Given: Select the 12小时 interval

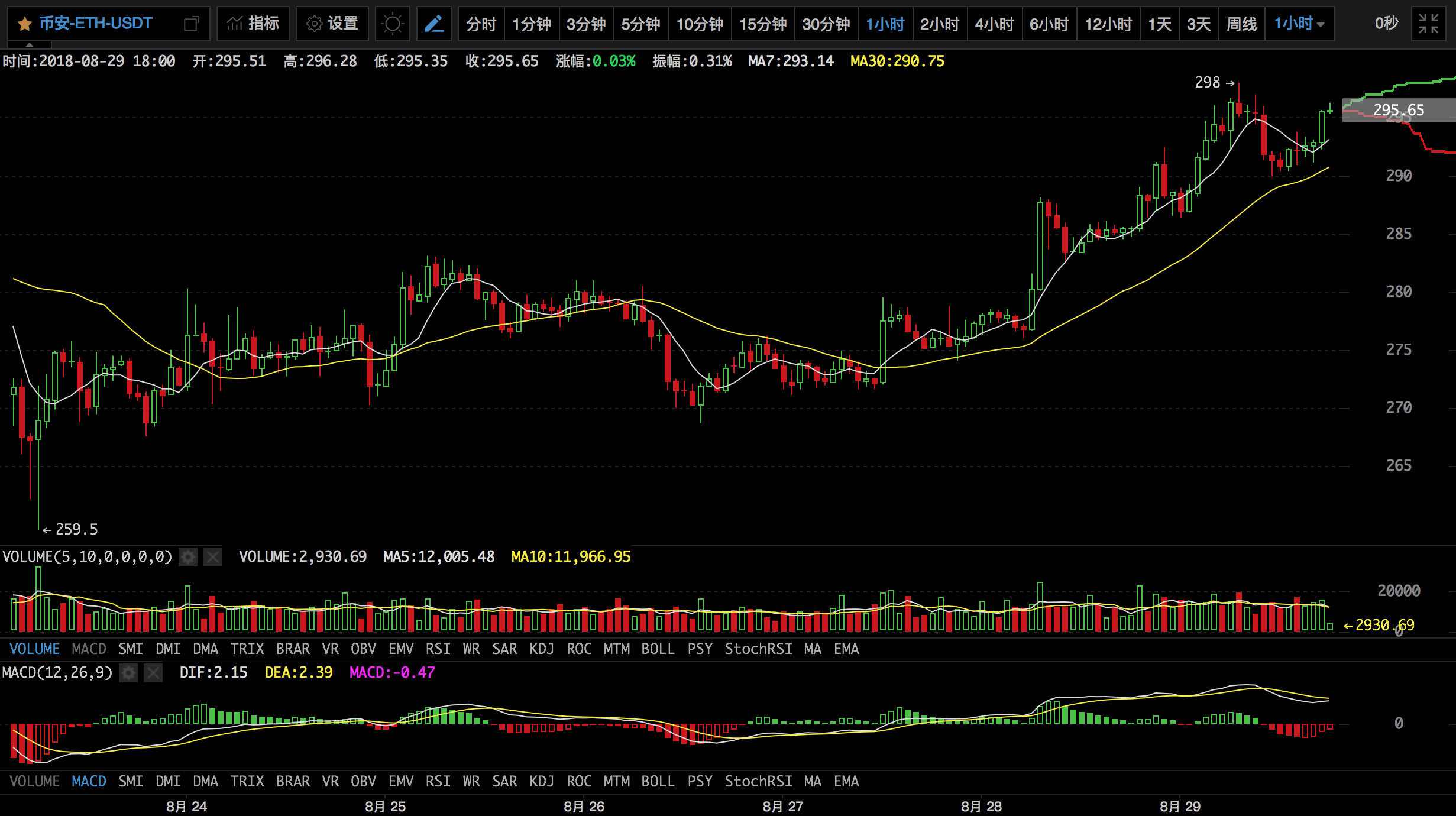Looking at the screenshot, I should coord(1108,24).
